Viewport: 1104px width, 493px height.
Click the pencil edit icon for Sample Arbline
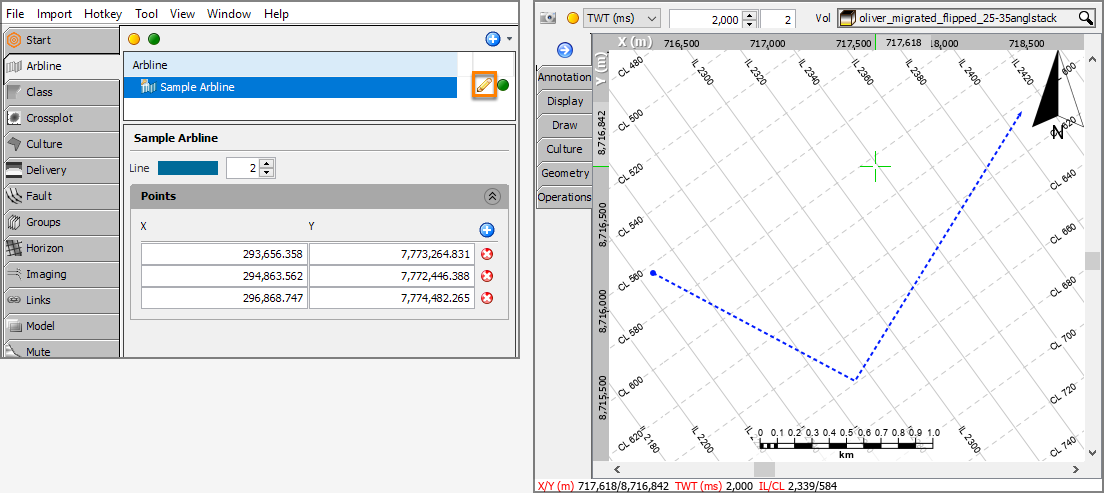click(484, 86)
